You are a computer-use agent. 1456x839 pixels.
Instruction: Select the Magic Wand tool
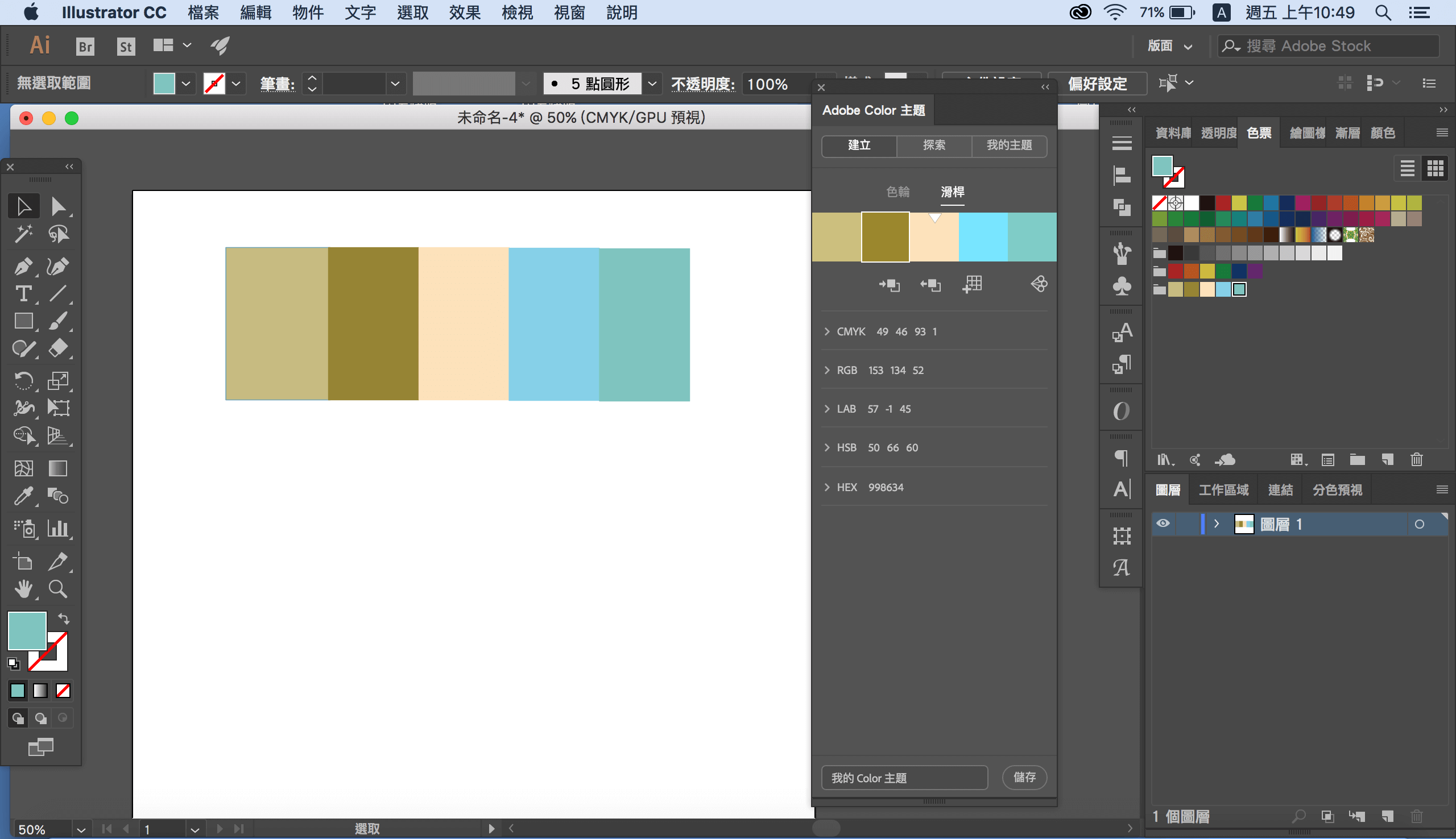[x=23, y=234]
